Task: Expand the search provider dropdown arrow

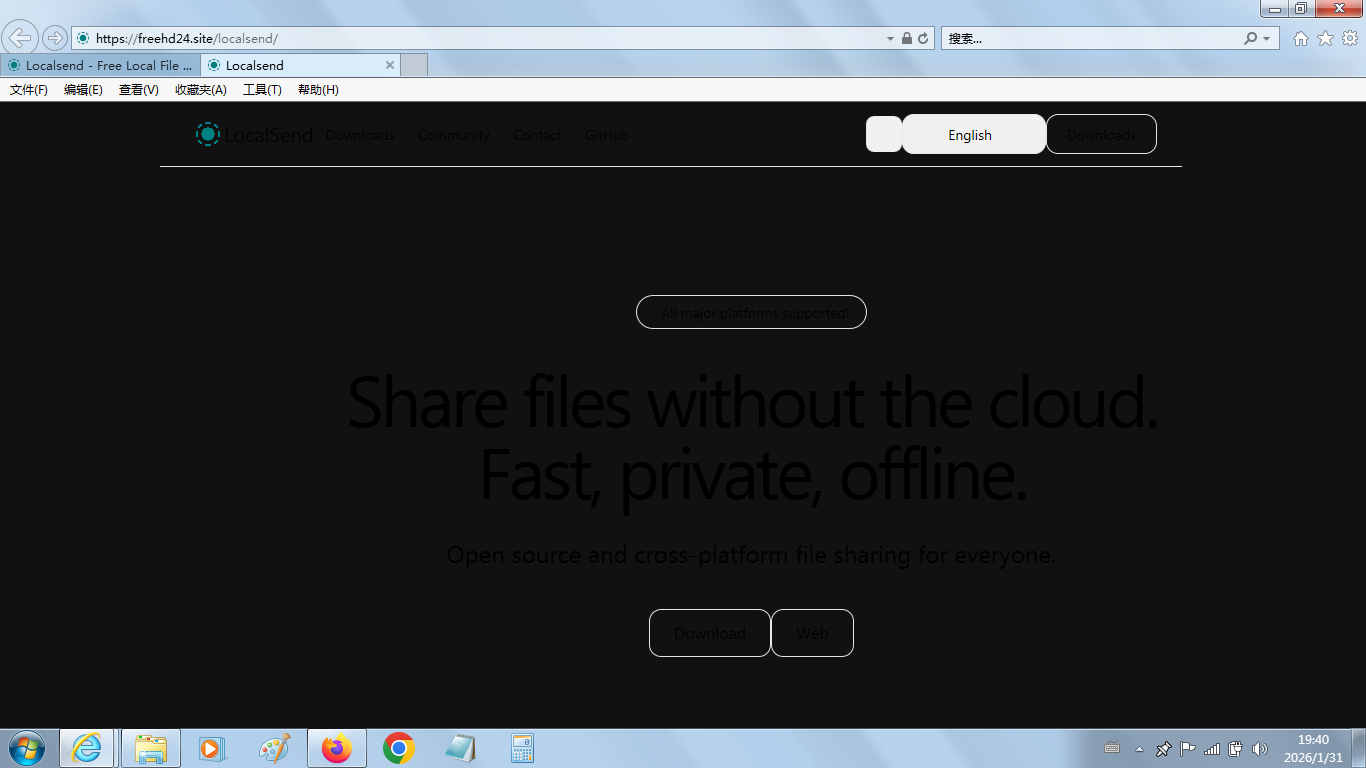Action: (x=1267, y=38)
